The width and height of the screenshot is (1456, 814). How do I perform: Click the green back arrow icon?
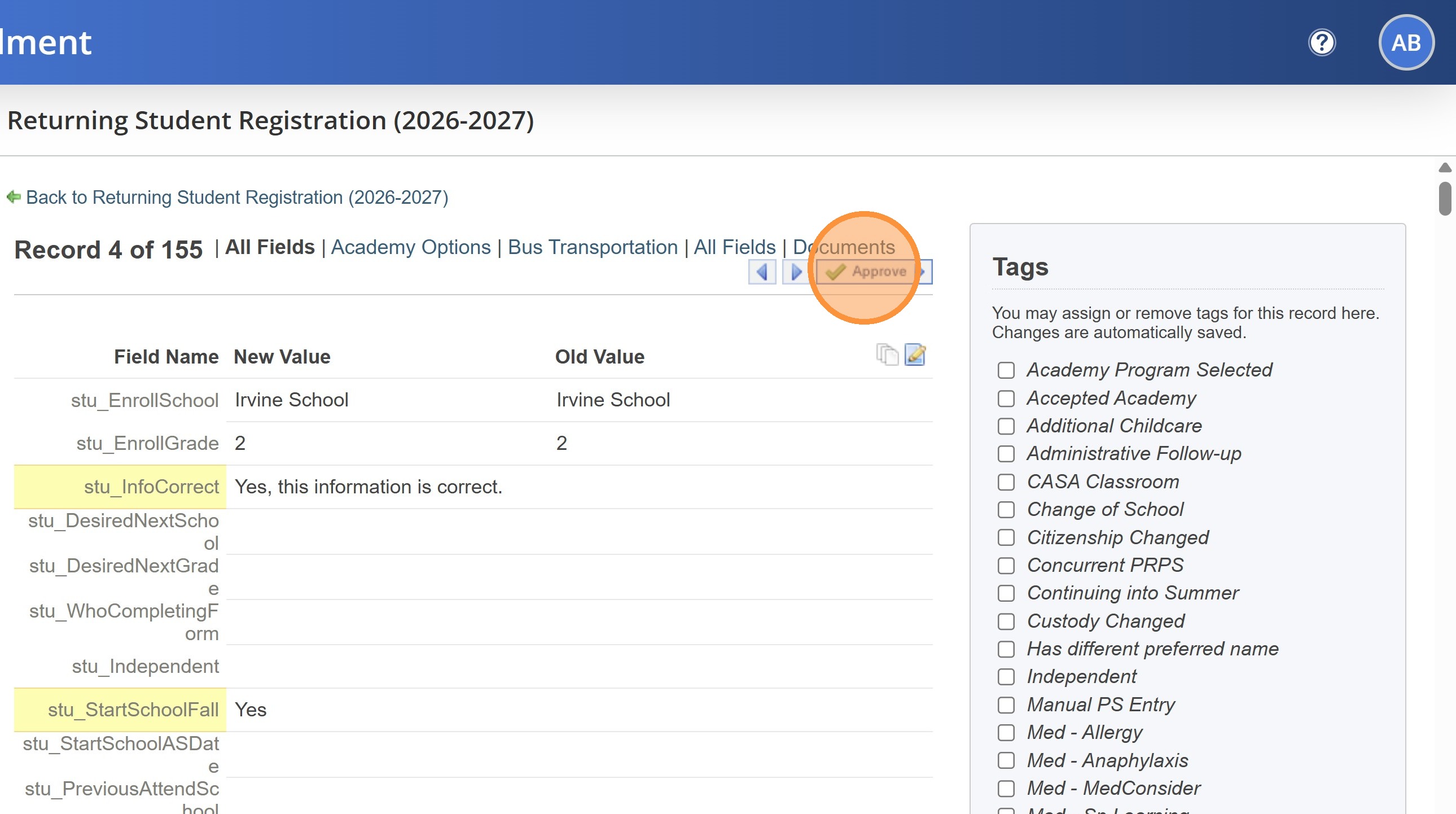click(x=14, y=197)
